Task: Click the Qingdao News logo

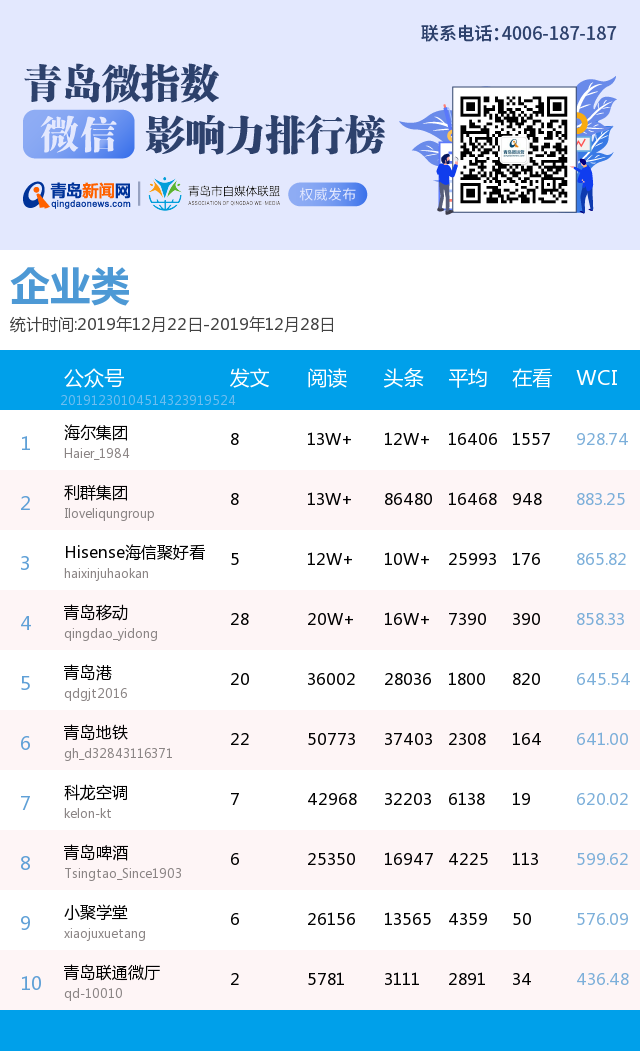Action: [x=78, y=194]
